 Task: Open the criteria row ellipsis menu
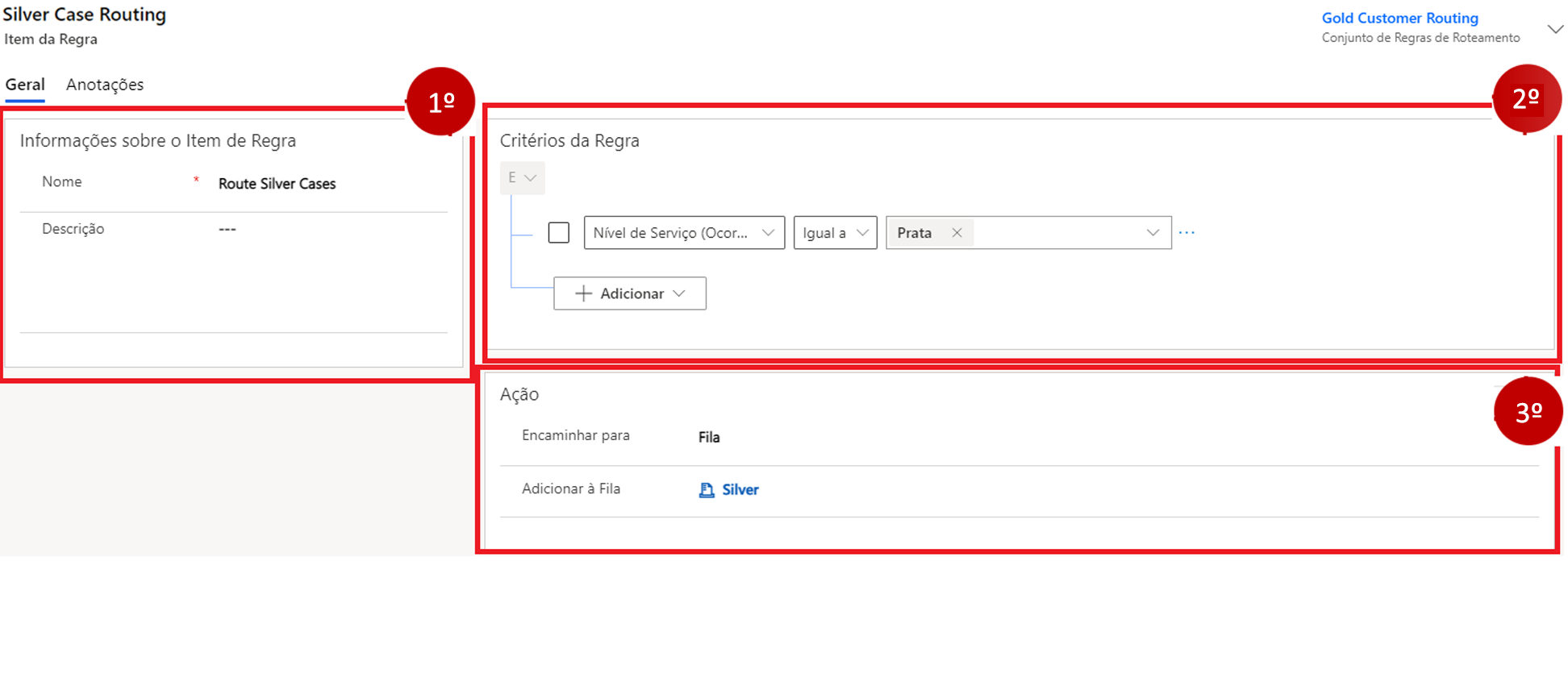1186,233
